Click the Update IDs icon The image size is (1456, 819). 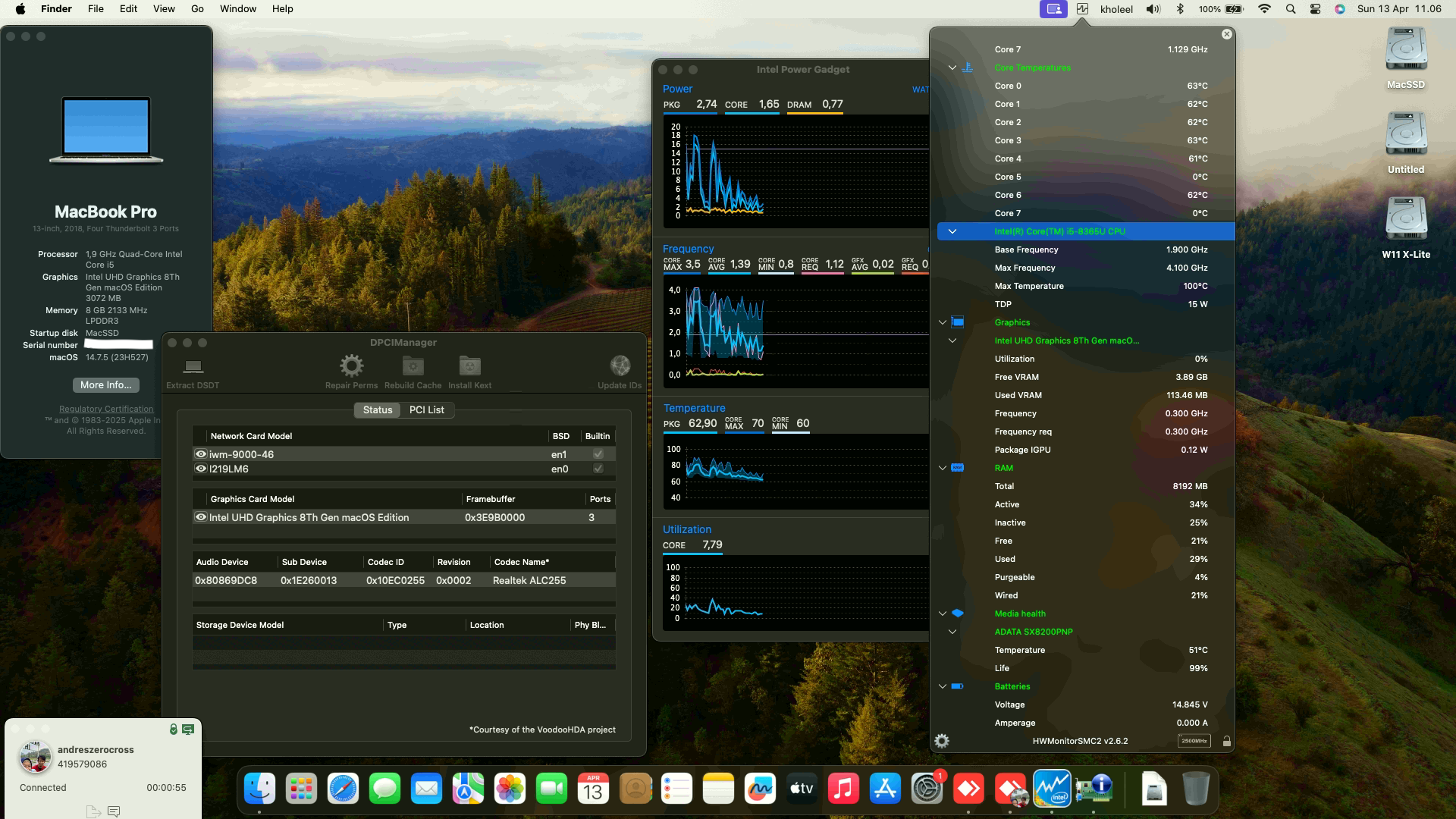point(620,366)
